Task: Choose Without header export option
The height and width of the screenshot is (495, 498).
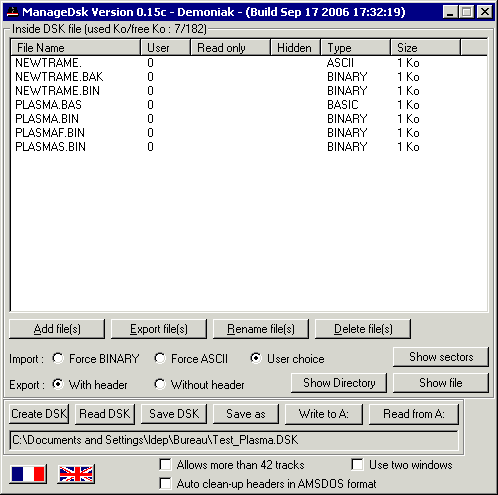Action: (160, 385)
